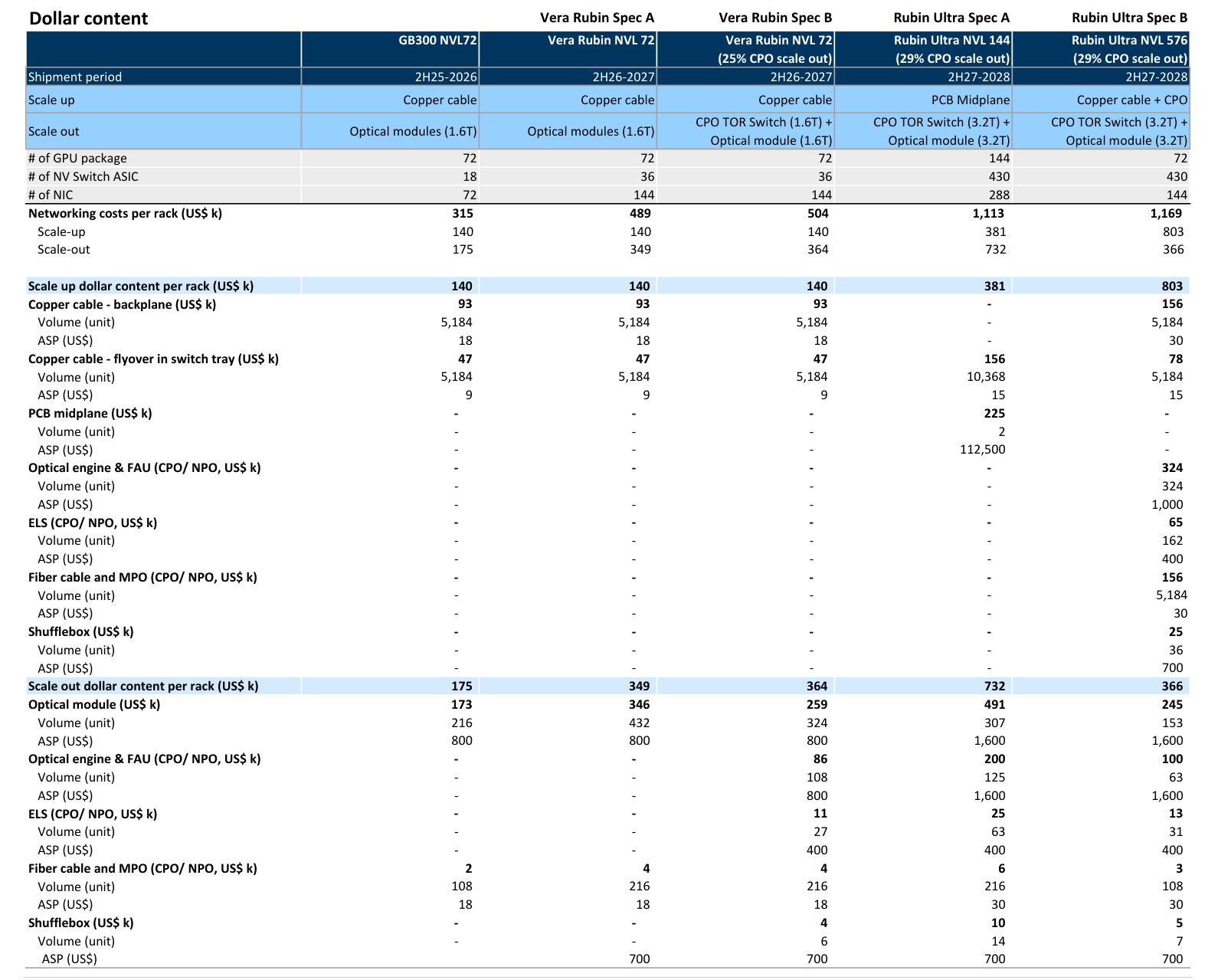Click optical engine volume value 125

coord(994,777)
